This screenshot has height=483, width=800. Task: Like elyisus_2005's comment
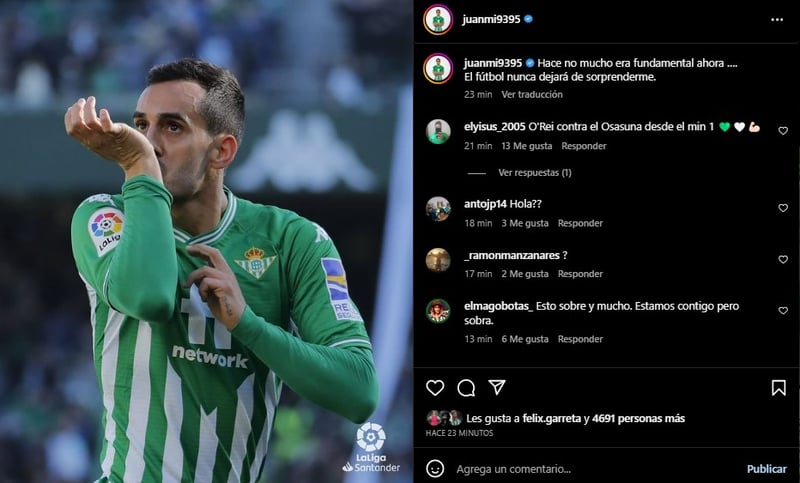tap(783, 131)
